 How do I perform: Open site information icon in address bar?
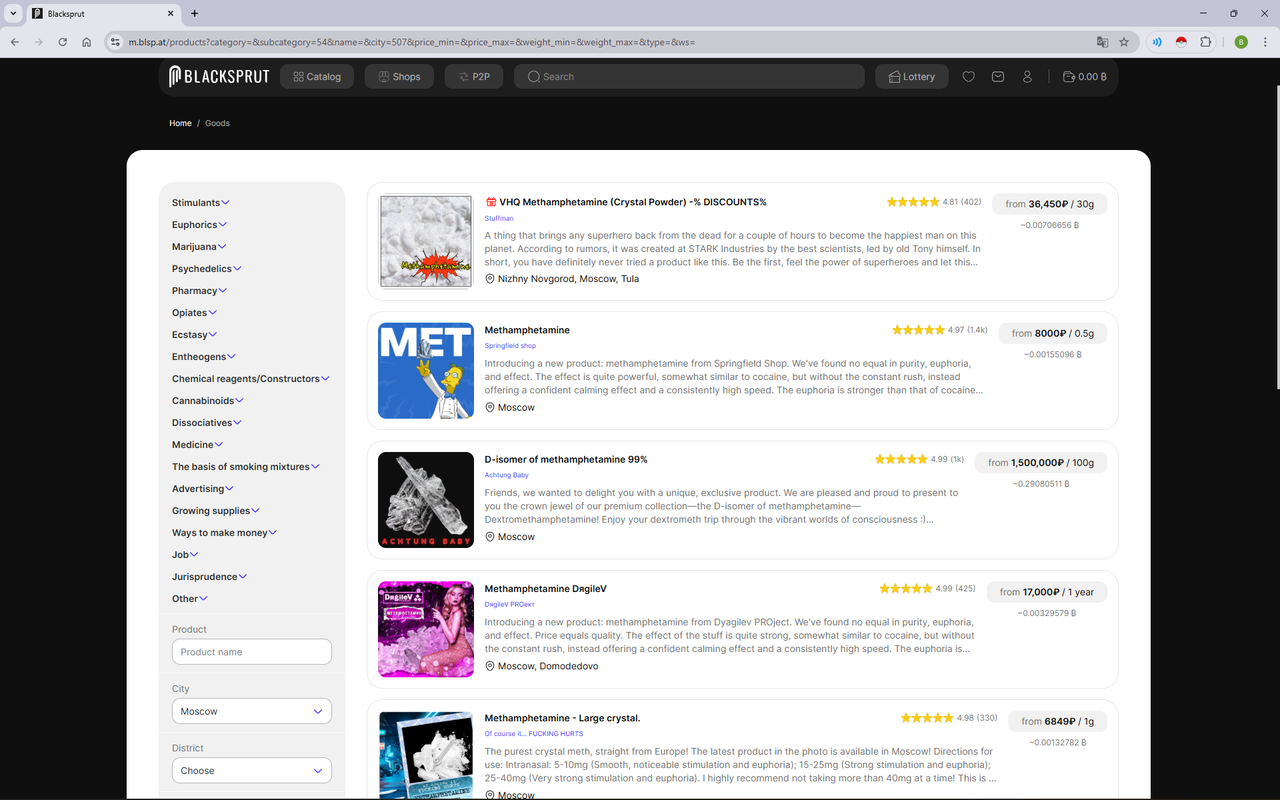pos(115,42)
